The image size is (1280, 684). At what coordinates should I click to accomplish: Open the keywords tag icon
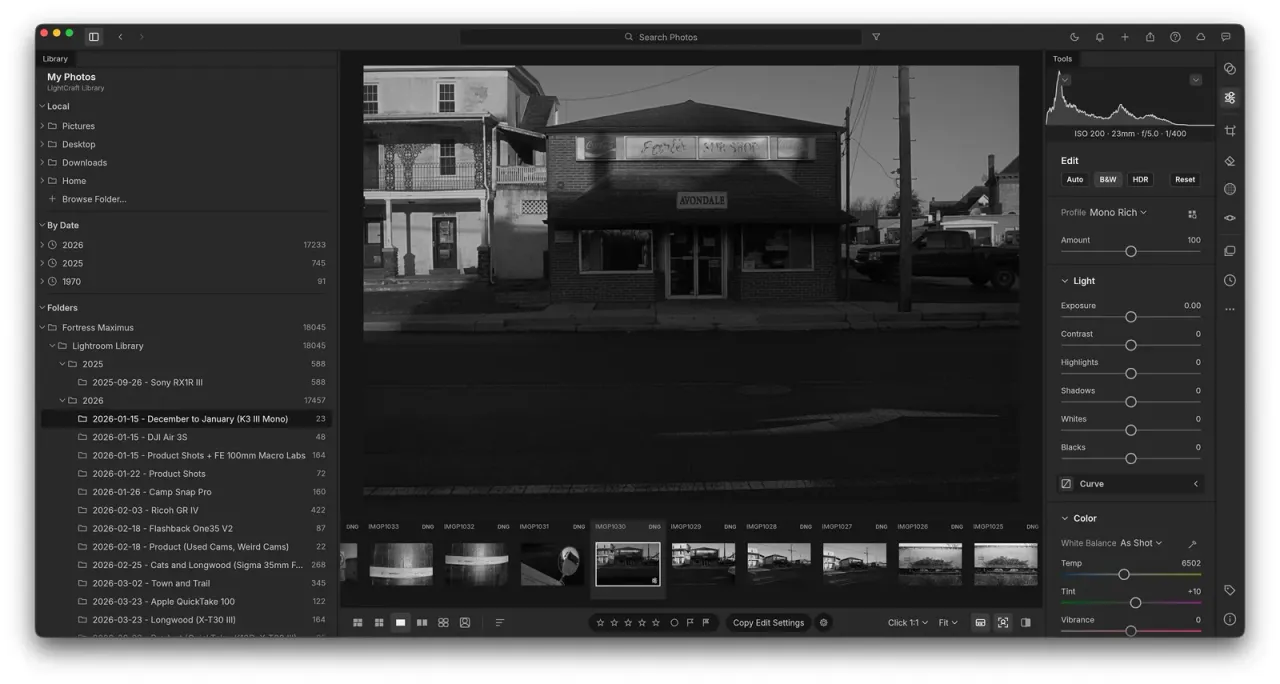tap(1230, 591)
